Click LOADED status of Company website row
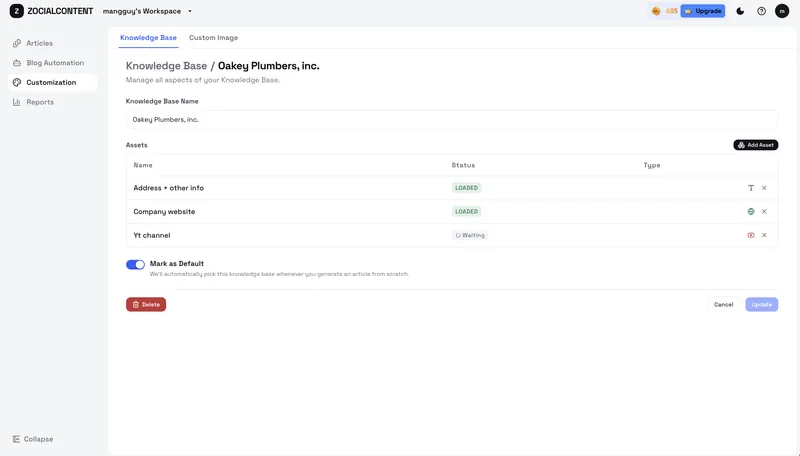800x456 pixels. pos(466,212)
